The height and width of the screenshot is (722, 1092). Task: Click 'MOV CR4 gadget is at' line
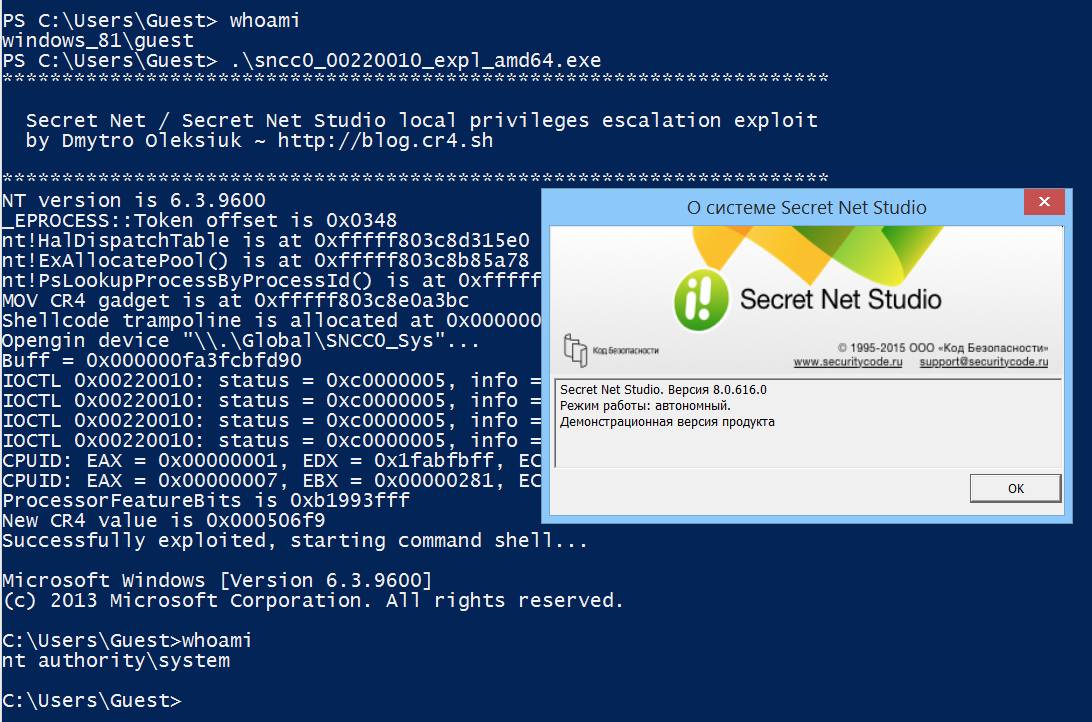point(235,300)
